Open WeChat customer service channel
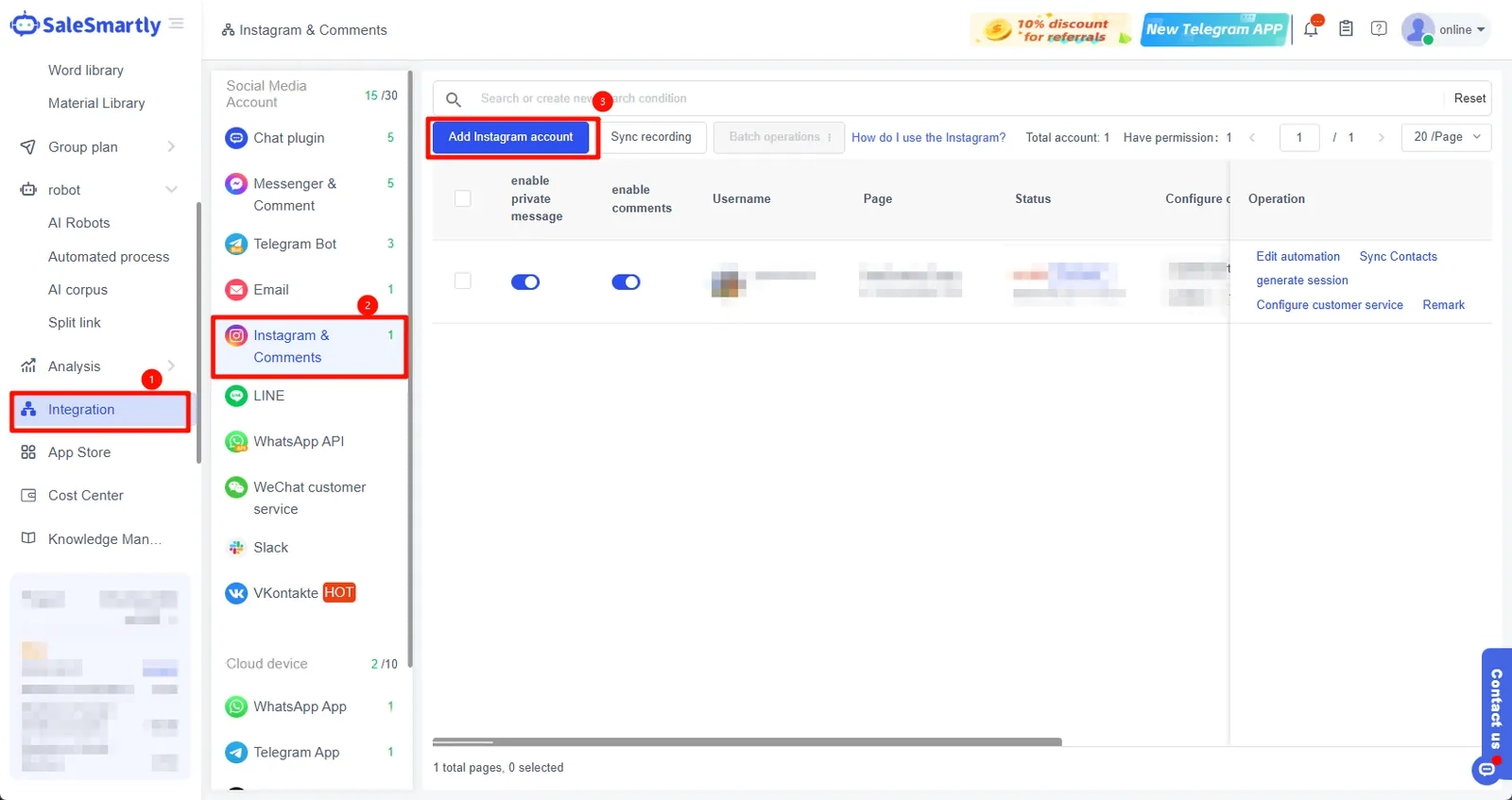 (310, 498)
